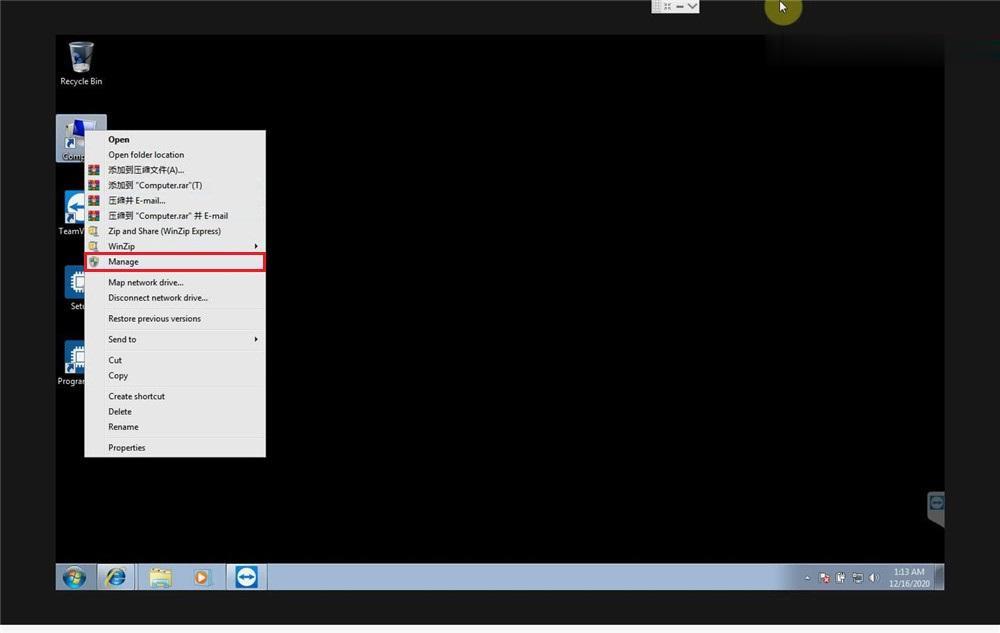Screen dimensions: 1000x633
Task: Click the Windows Start orb
Action: 75,578
